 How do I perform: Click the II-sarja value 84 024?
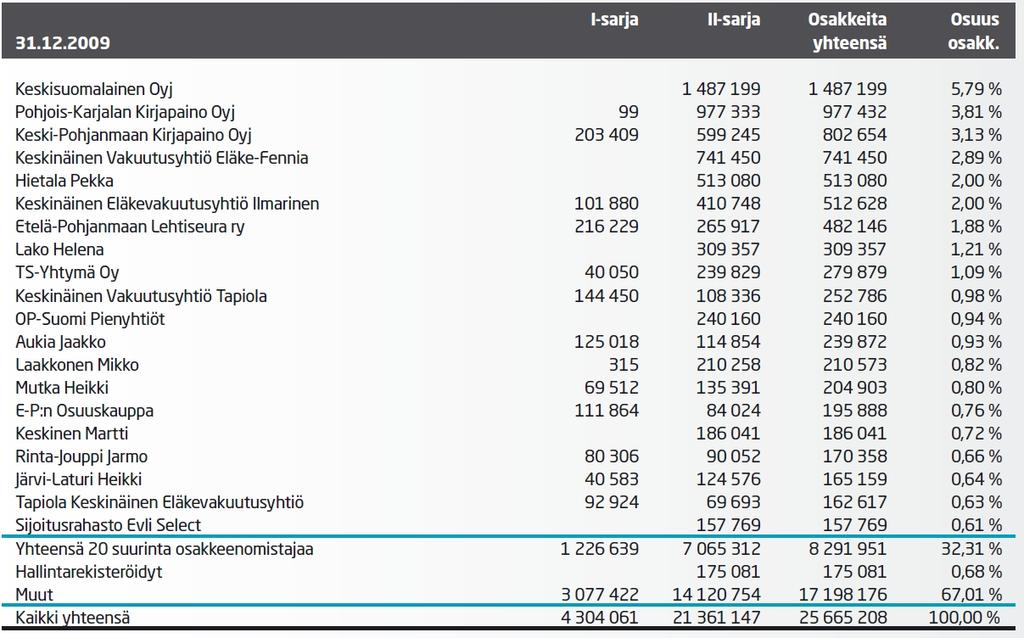(x=733, y=410)
